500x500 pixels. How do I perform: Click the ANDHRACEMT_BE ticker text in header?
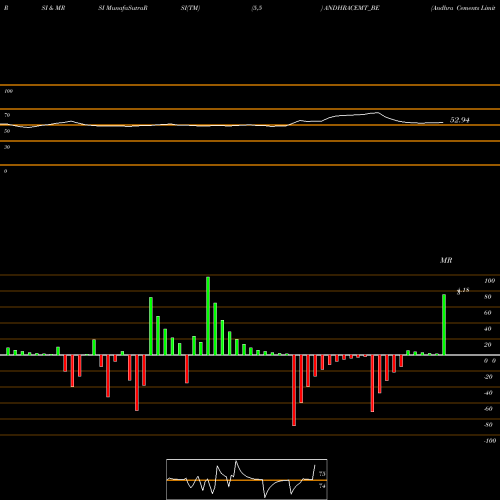tap(352, 8)
